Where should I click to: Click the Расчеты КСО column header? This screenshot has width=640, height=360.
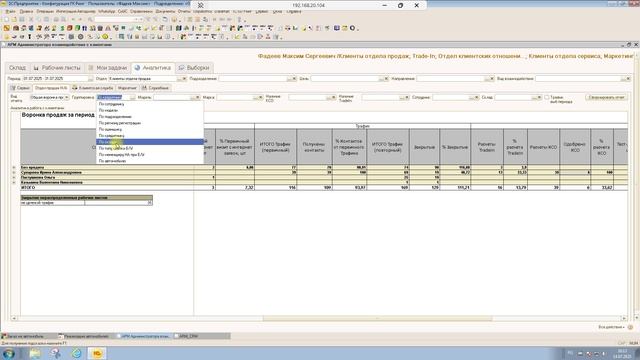[x=543, y=147]
